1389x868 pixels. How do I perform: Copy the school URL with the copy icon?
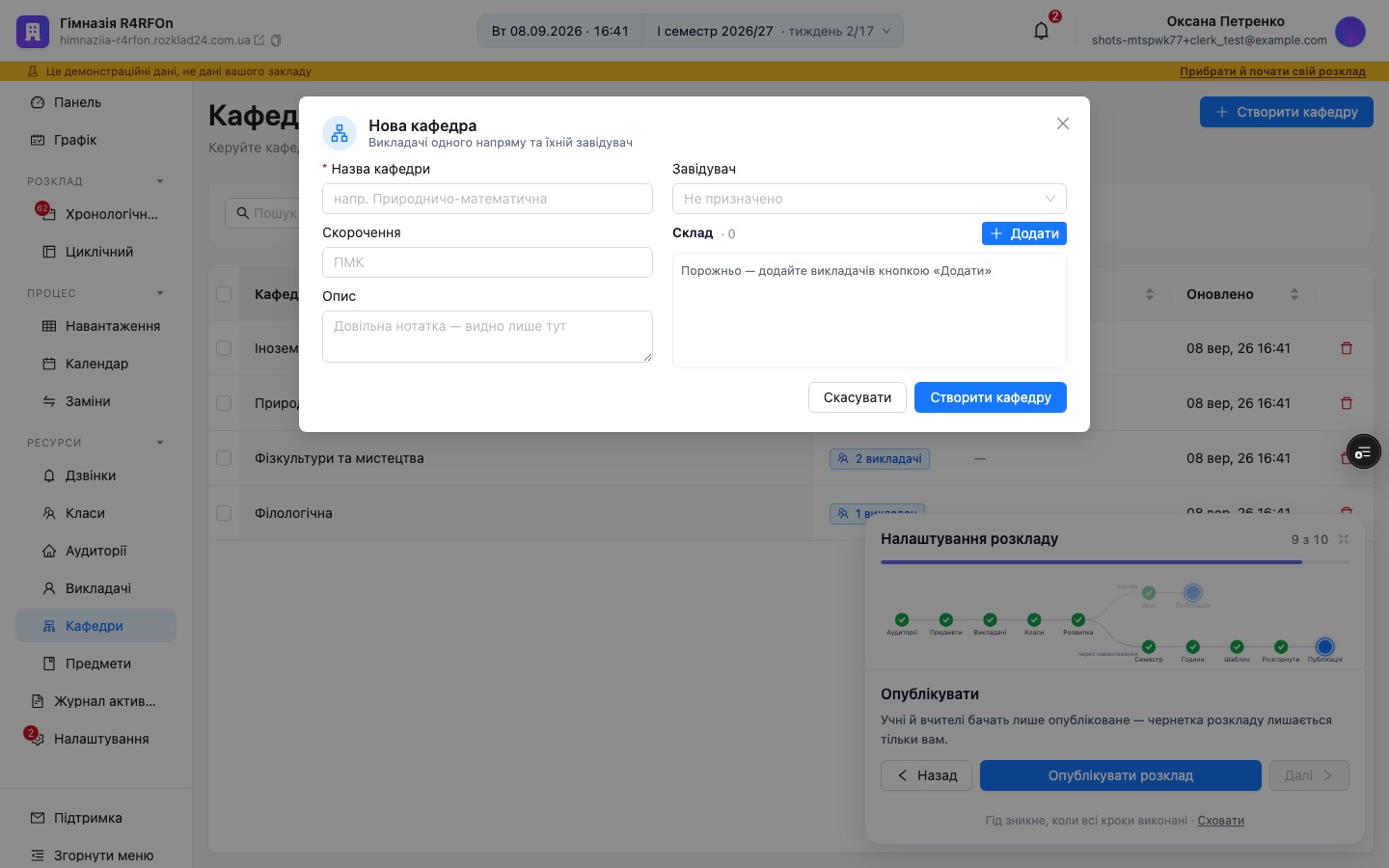pos(276,41)
